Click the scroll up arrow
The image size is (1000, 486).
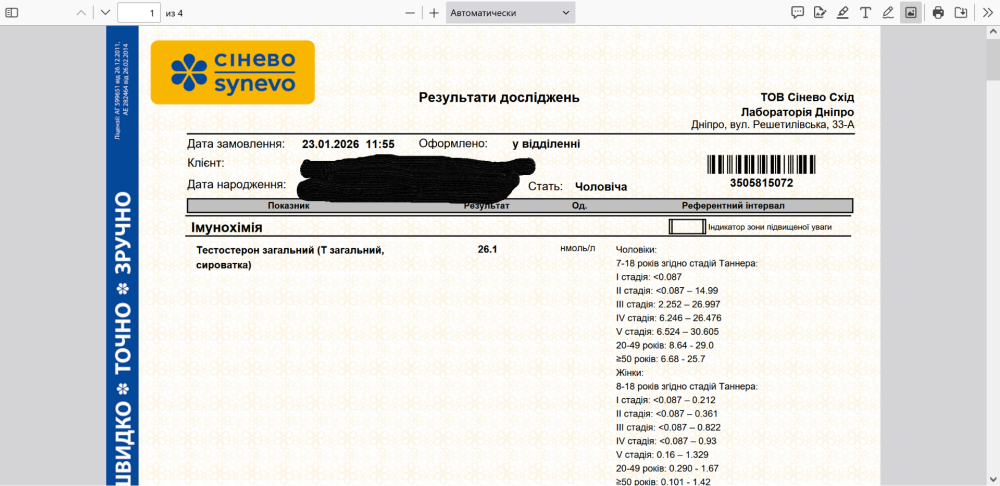994,31
